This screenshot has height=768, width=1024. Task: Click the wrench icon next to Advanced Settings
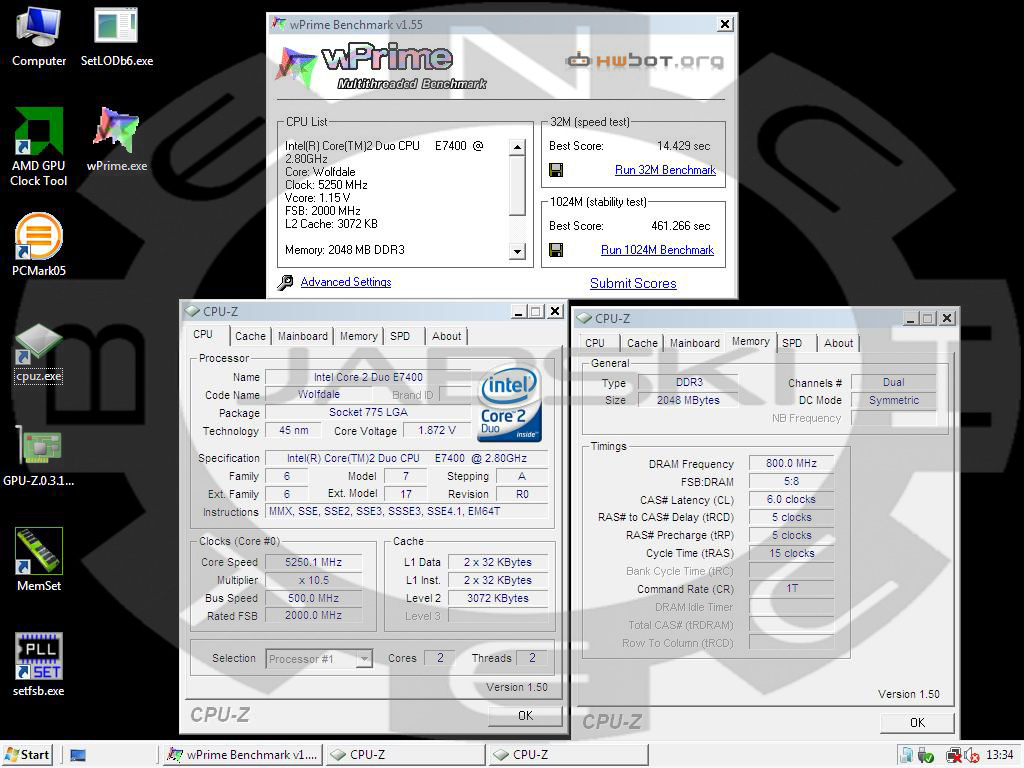pos(285,282)
